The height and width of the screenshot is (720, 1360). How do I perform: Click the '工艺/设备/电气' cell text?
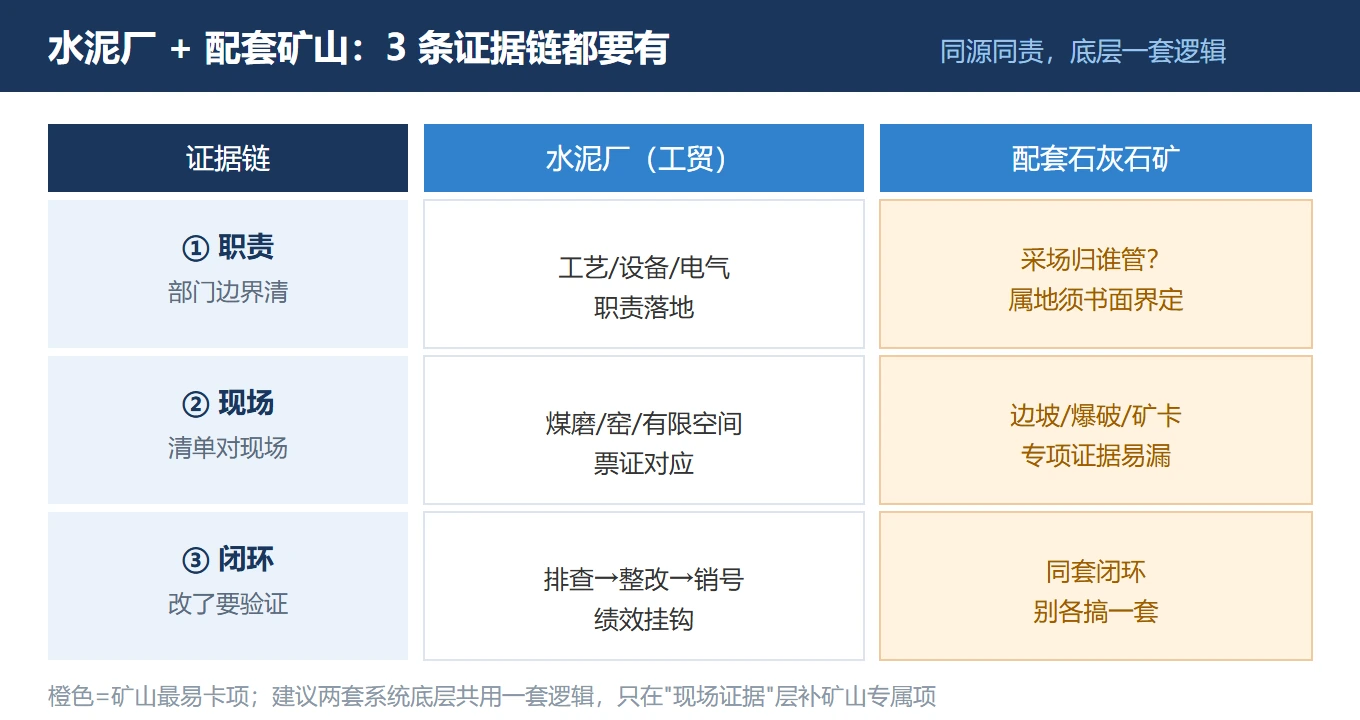point(644,268)
